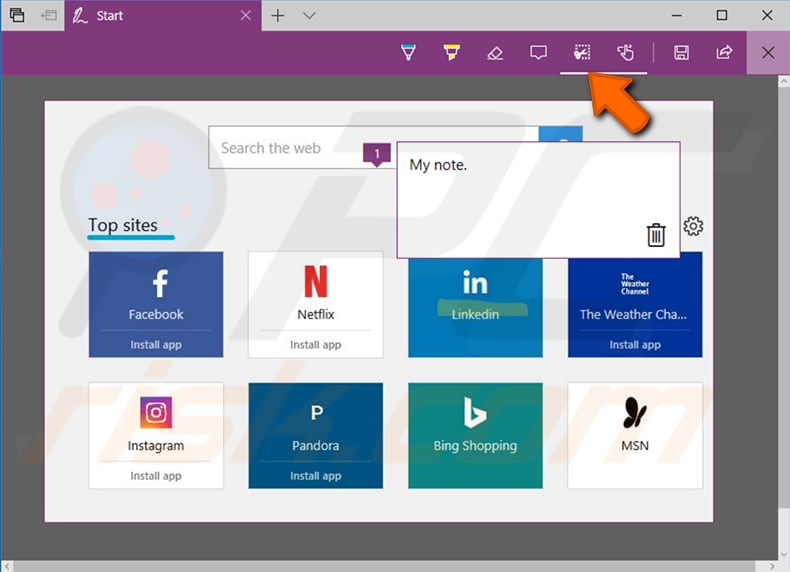Click the Top sites heading
Viewport: 790px width, 572px height.
click(x=123, y=225)
